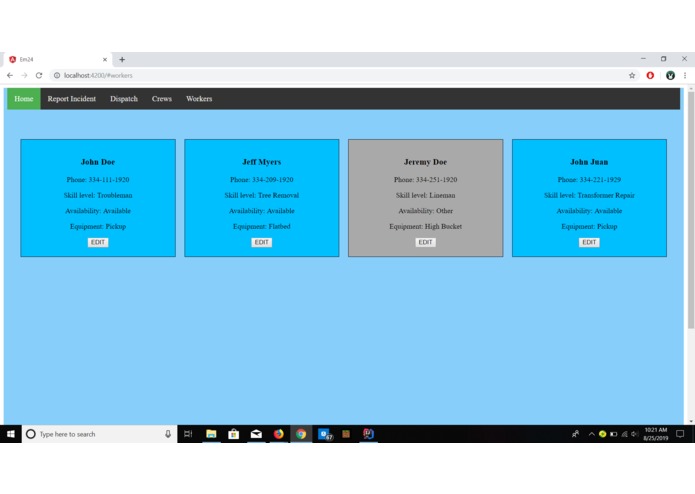
Task: Click Skill level: Lineman text
Action: (426, 195)
